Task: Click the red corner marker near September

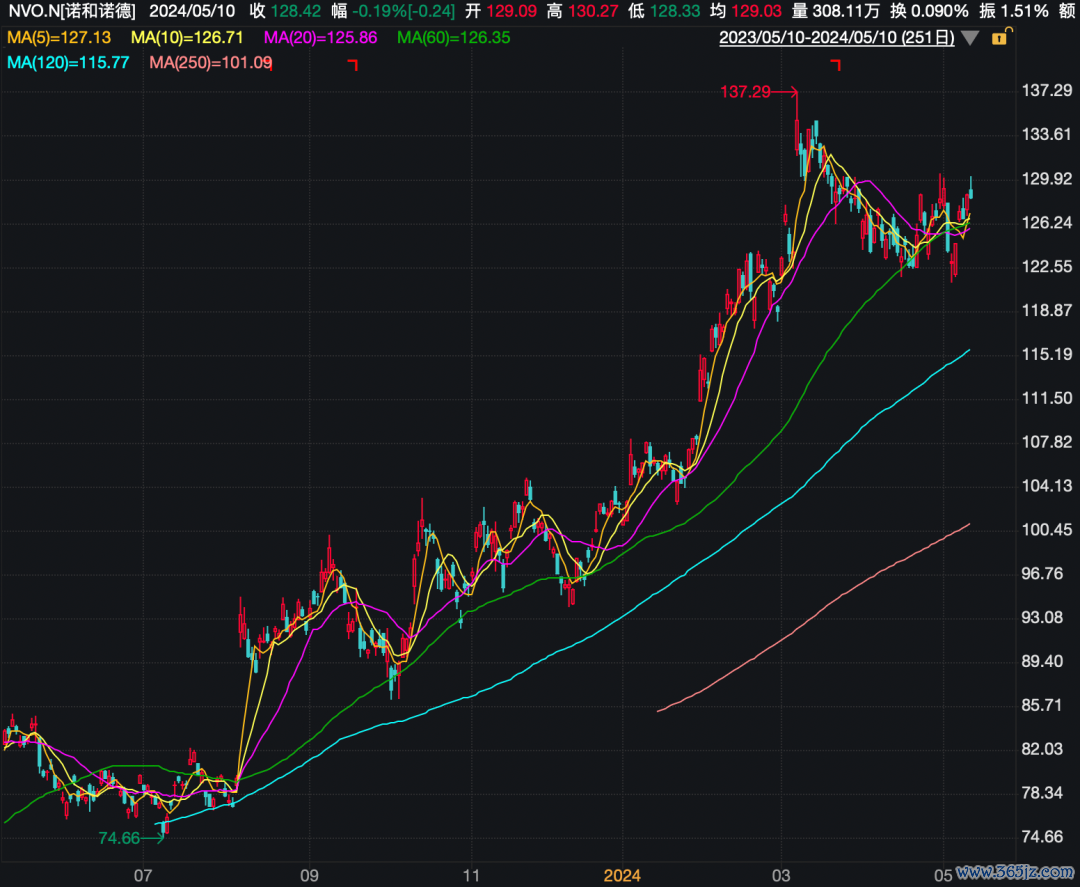Action: (352, 65)
